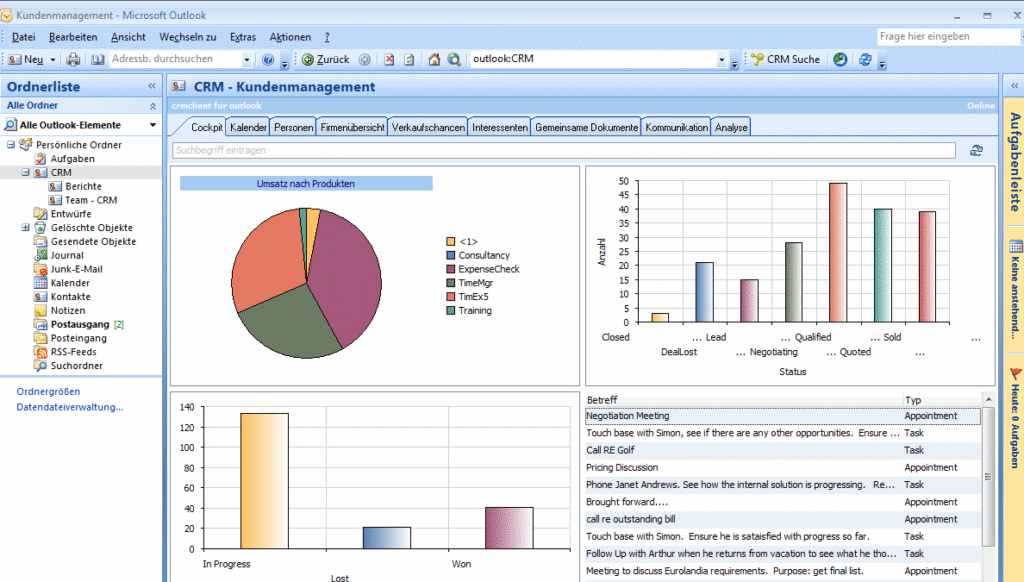Click the ExpenseCheck legend color swatch

451,269
